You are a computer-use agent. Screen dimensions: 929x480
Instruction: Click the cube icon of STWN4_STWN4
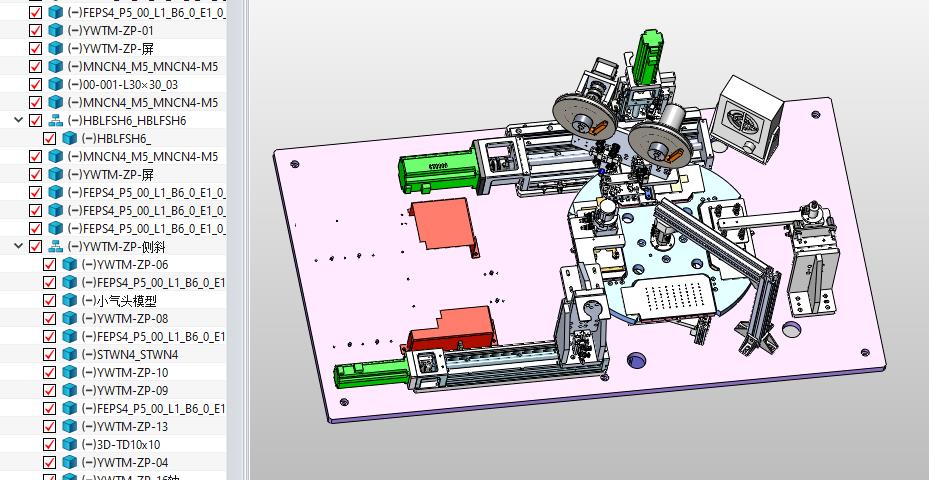point(69,354)
